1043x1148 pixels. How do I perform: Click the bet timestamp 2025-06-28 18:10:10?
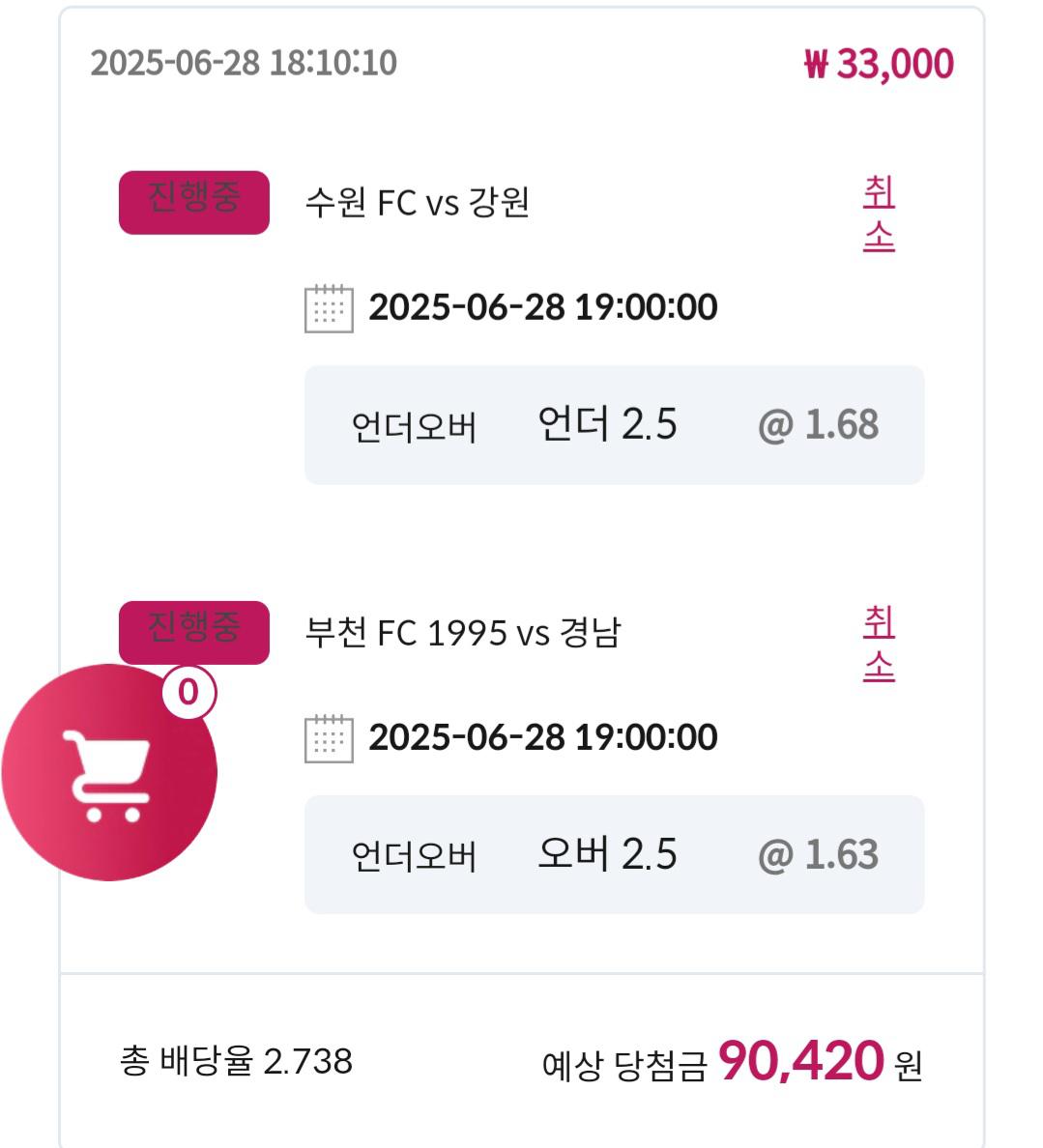[244, 63]
